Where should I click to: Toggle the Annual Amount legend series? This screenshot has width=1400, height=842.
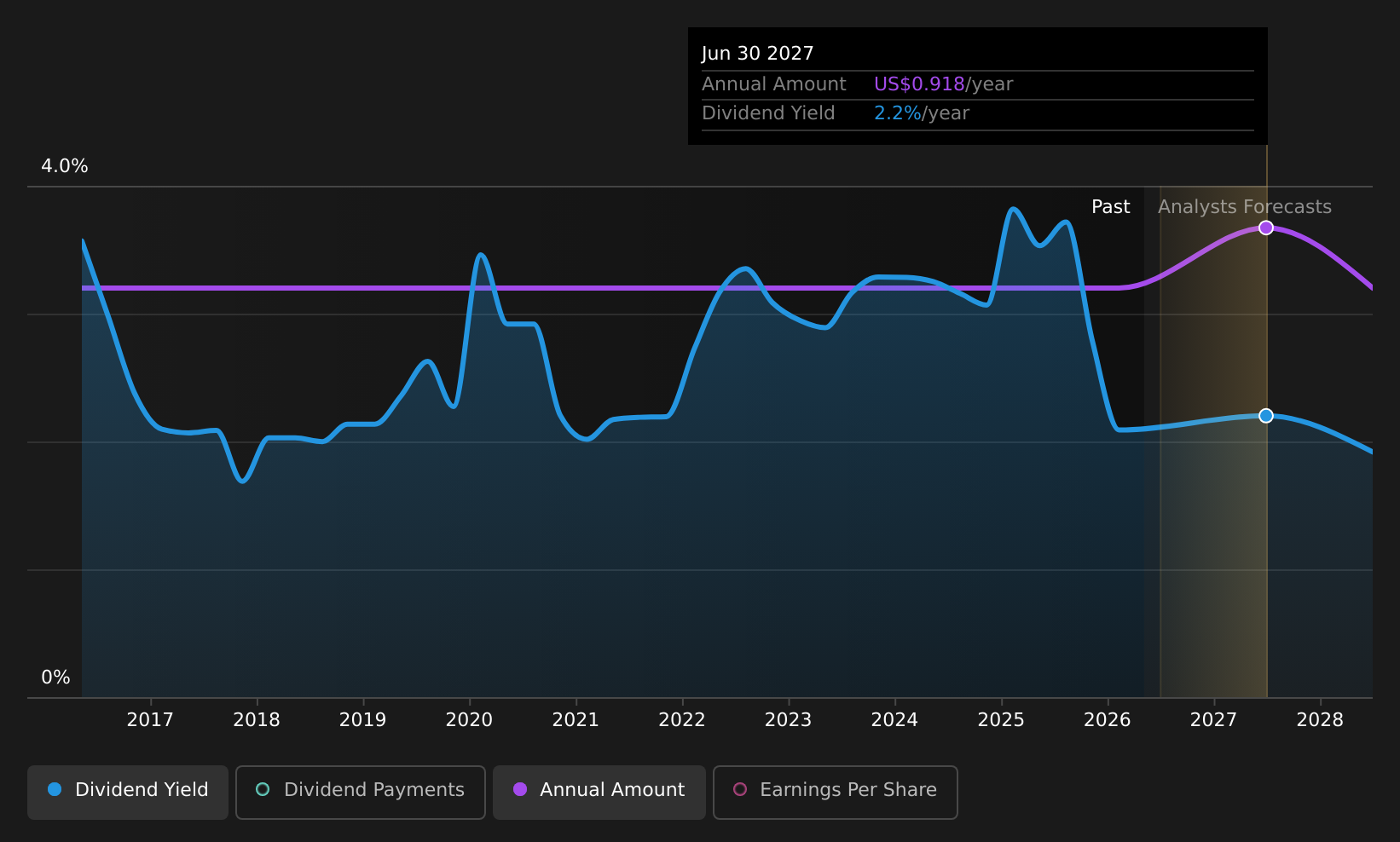pos(599,792)
